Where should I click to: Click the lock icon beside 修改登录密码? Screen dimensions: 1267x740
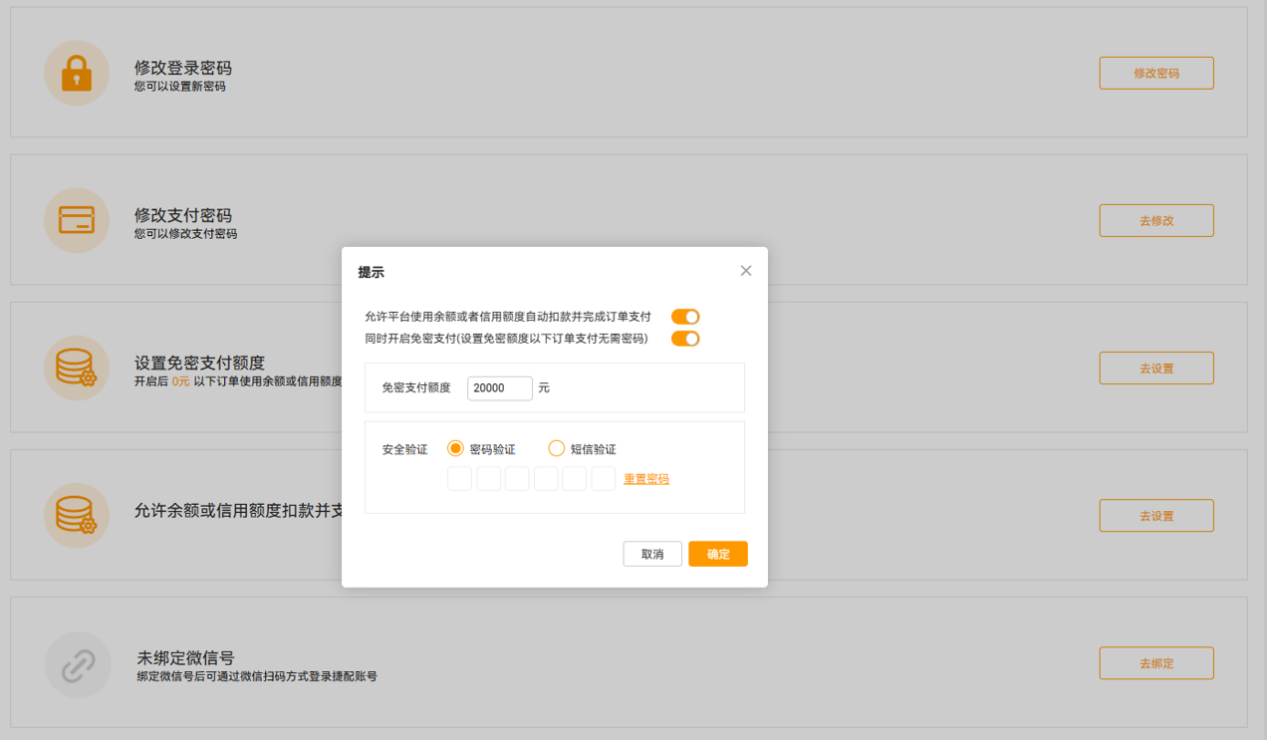pos(77,72)
